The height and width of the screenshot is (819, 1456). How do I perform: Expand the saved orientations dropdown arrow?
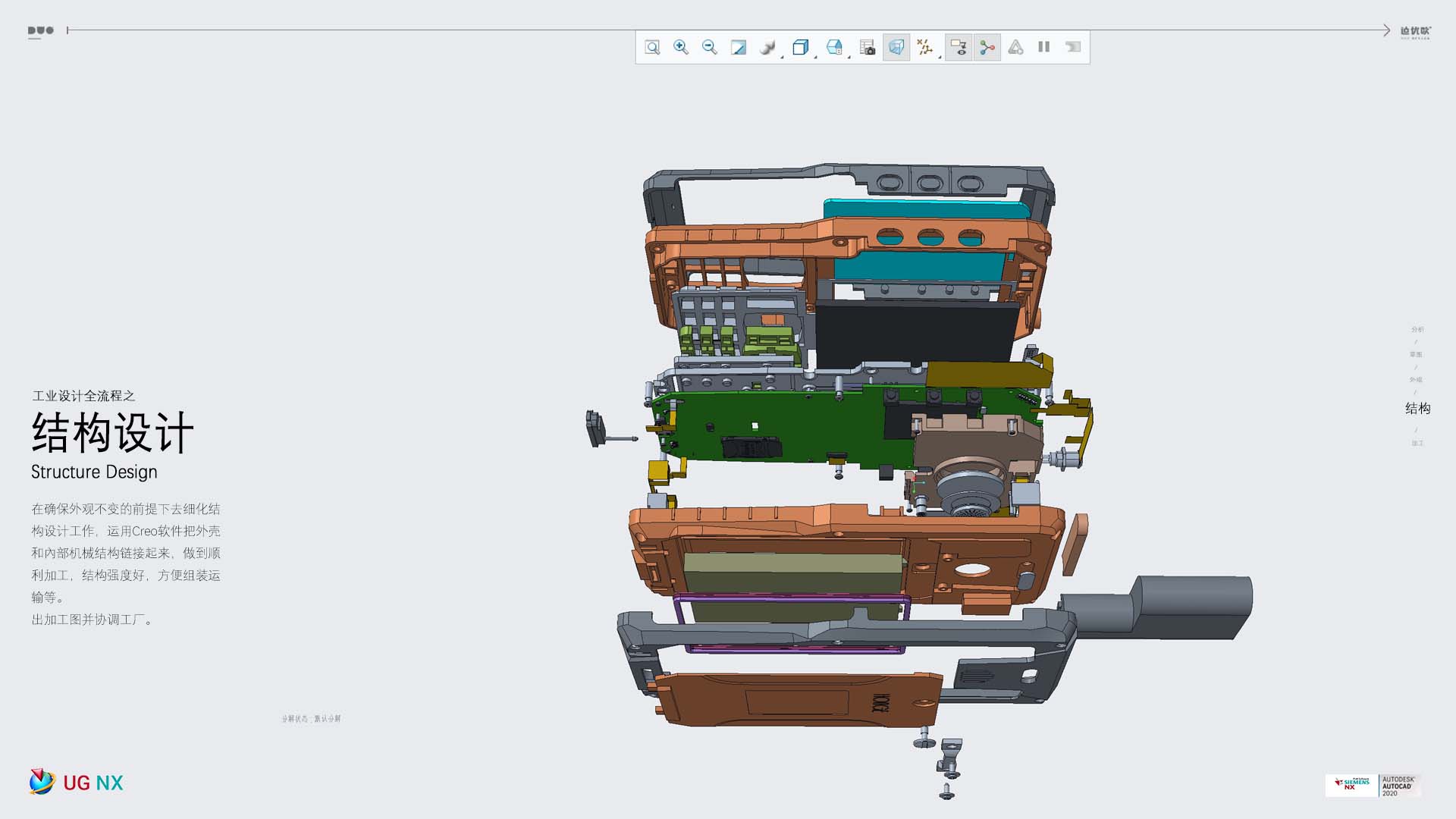849,57
